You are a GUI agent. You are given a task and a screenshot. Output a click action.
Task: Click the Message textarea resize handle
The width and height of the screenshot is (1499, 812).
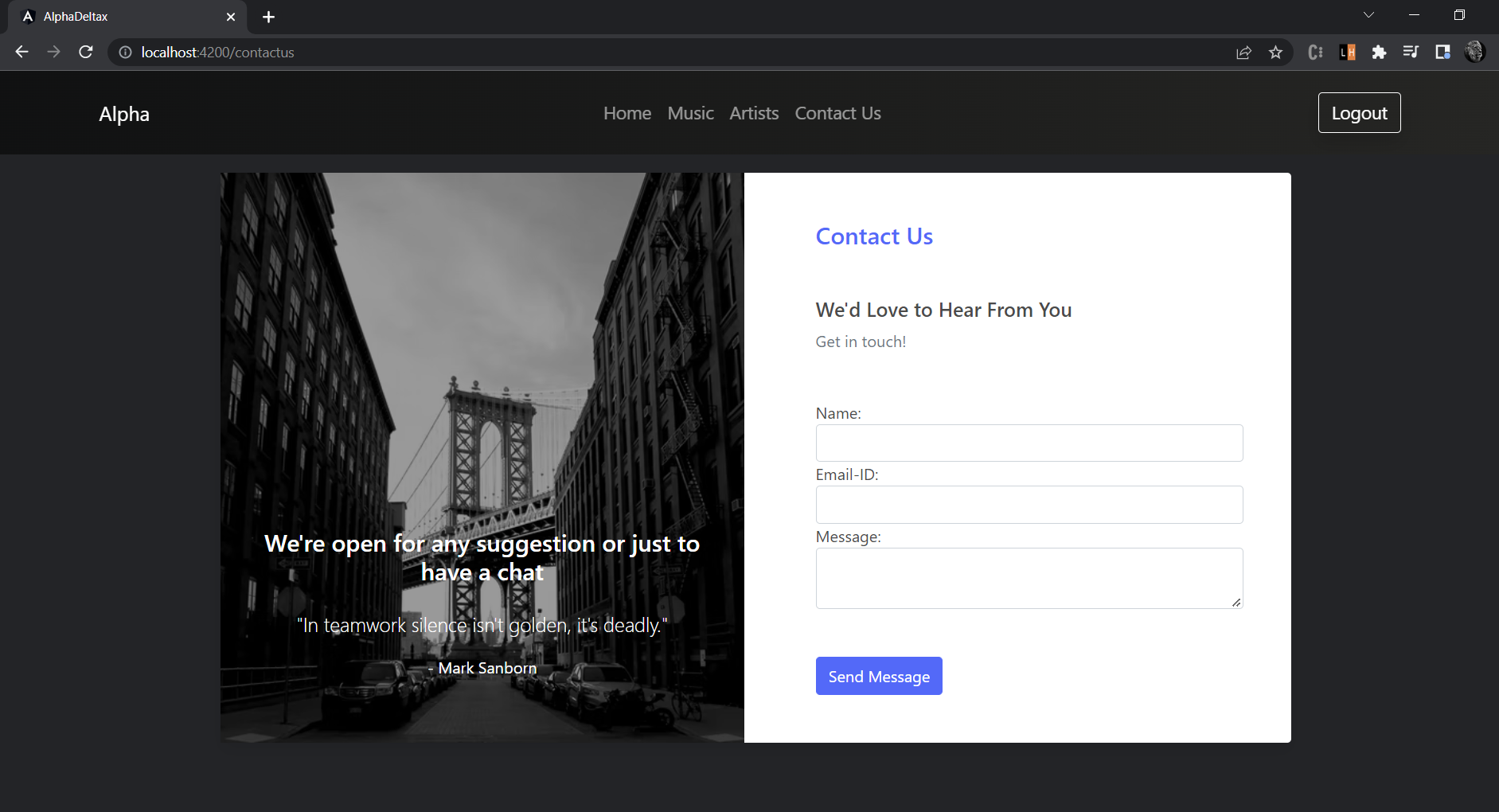click(x=1236, y=603)
